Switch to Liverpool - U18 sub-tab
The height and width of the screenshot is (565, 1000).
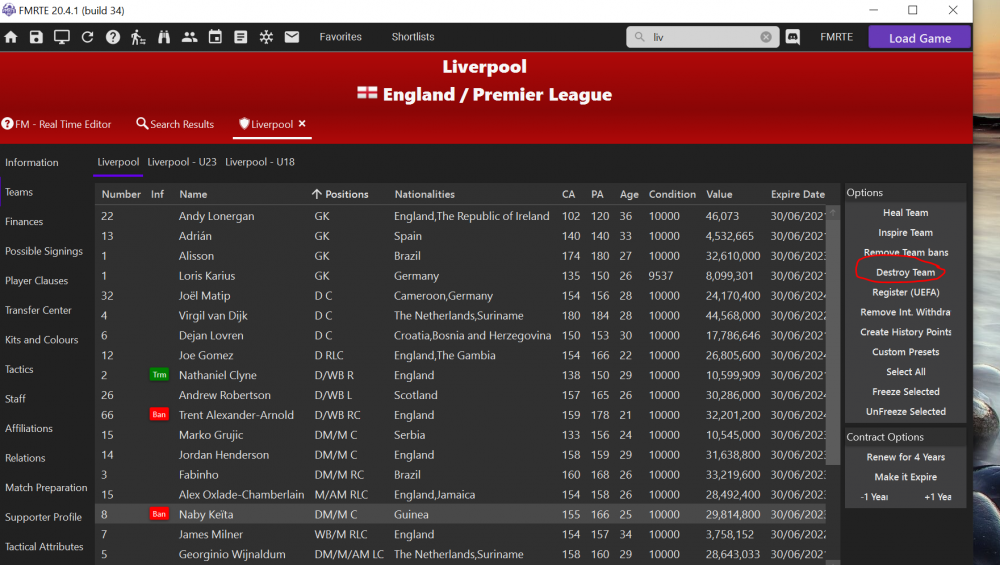point(260,162)
